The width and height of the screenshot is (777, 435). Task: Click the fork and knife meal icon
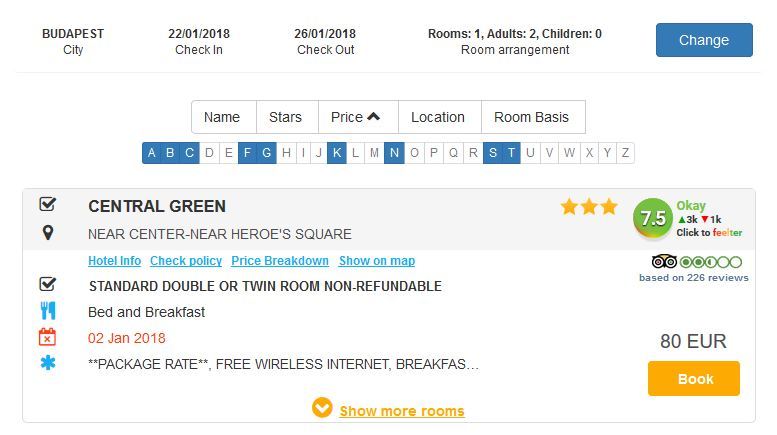click(x=48, y=311)
